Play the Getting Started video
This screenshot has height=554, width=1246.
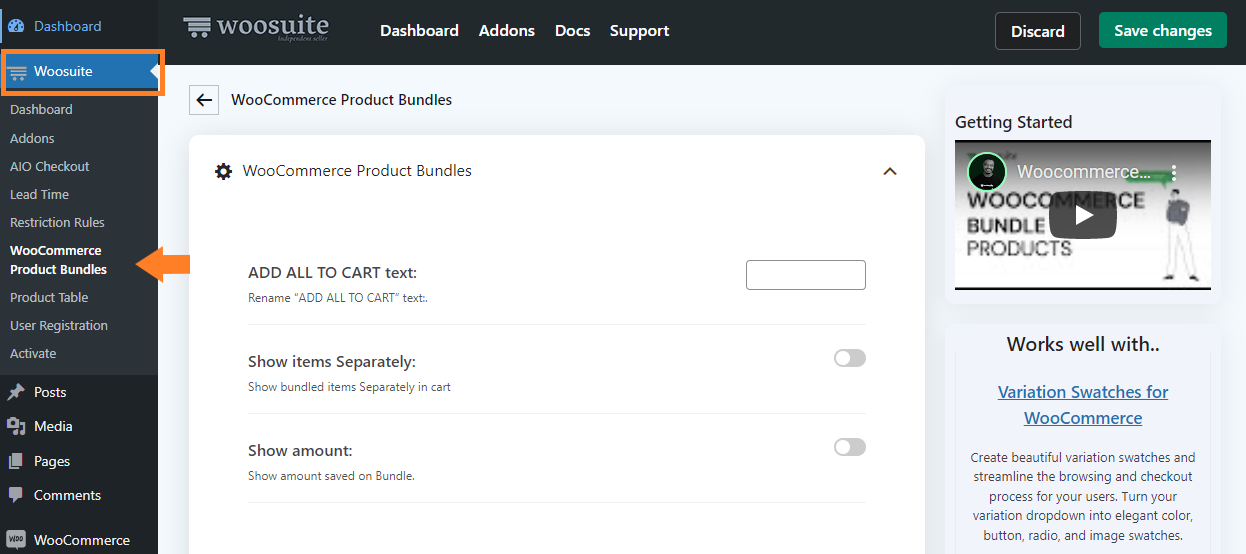pyautogui.click(x=1084, y=215)
